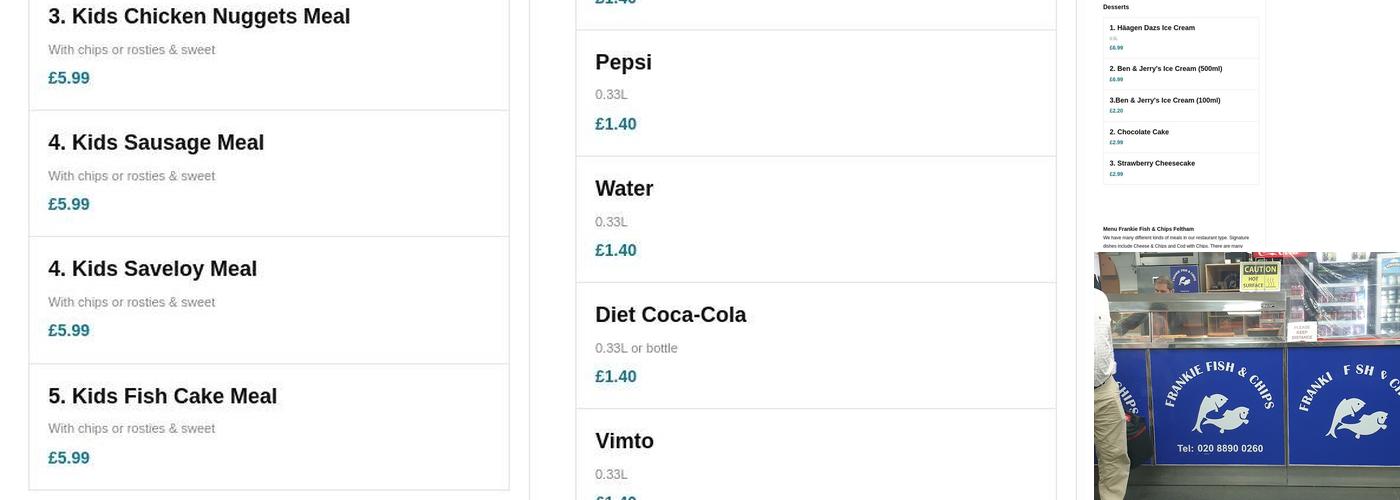Click the Kids Fish Cake Meal heading

click(x=162, y=396)
